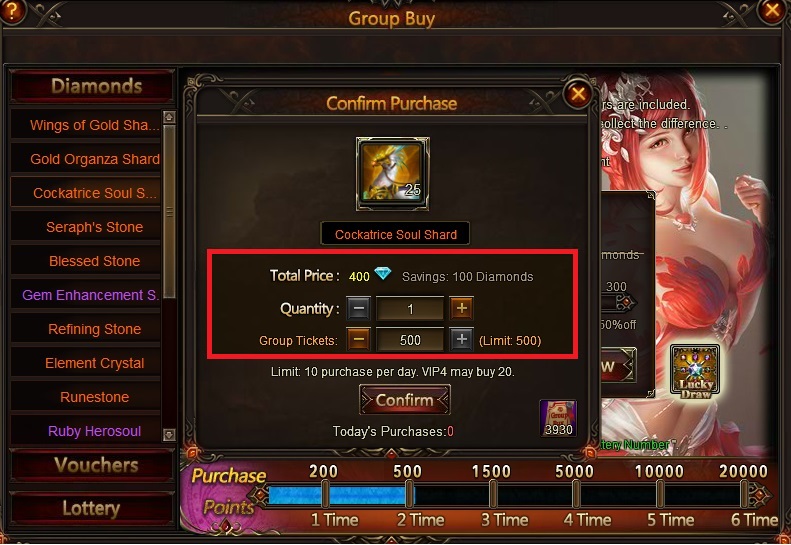Viewport: 791px width, 545px height.
Task: Decrease Quantity with the minus button
Action: tap(358, 308)
